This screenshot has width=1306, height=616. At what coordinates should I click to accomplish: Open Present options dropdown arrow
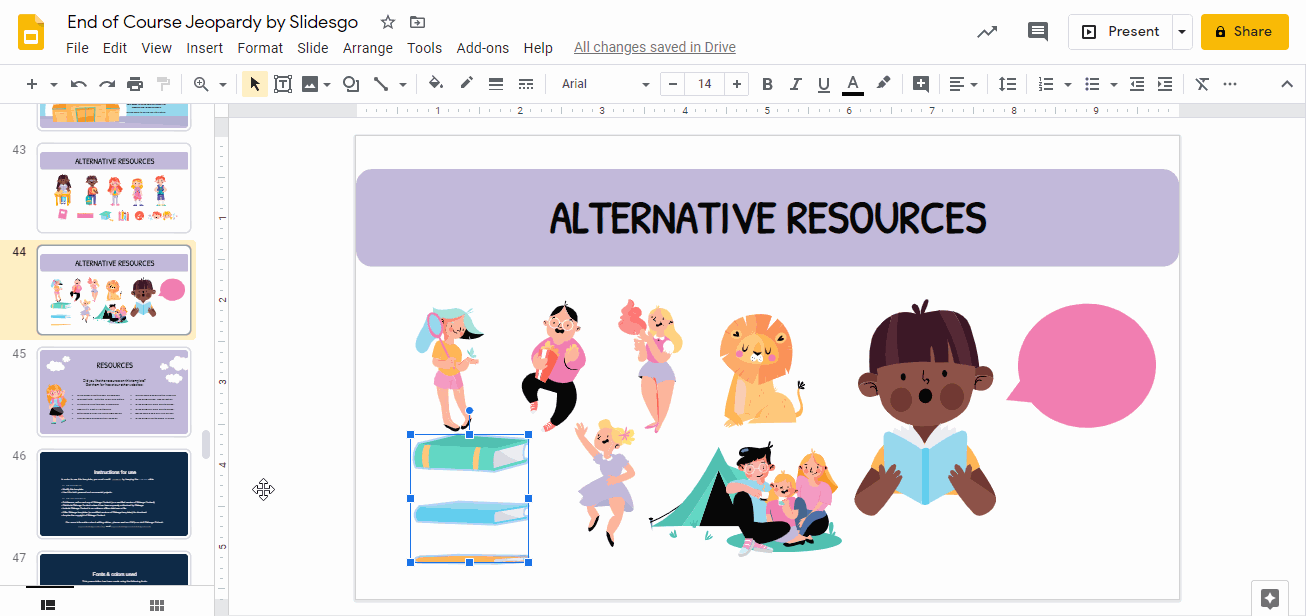point(1182,31)
